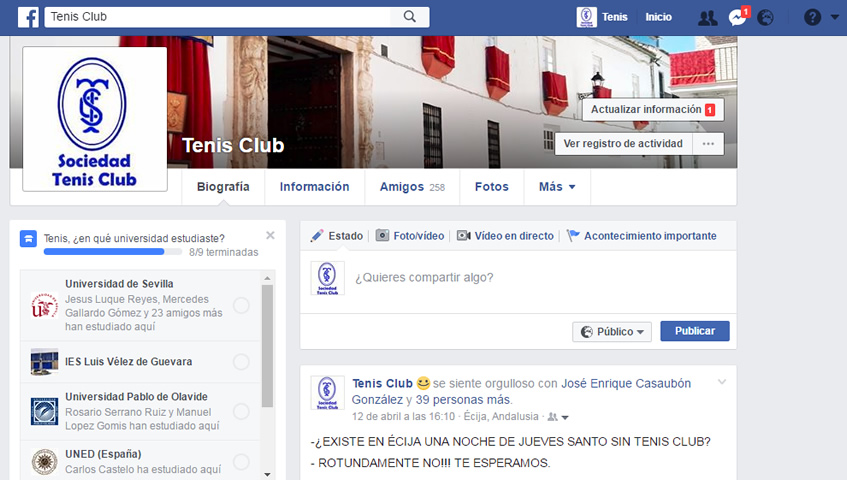
Task: Select the Foto/vídeo camera option
Action: point(410,236)
